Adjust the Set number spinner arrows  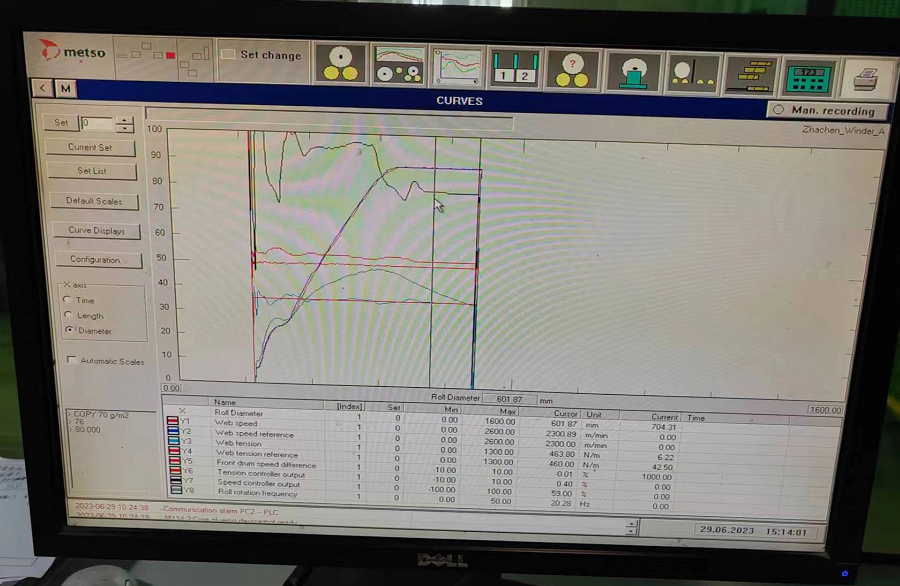coord(124,124)
